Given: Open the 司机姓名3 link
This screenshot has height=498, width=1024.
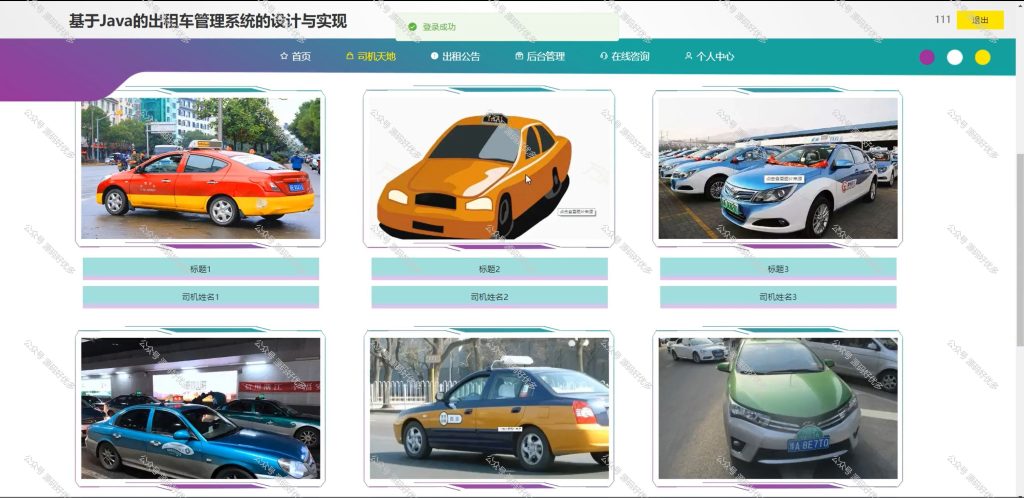Looking at the screenshot, I should click(x=778, y=297).
